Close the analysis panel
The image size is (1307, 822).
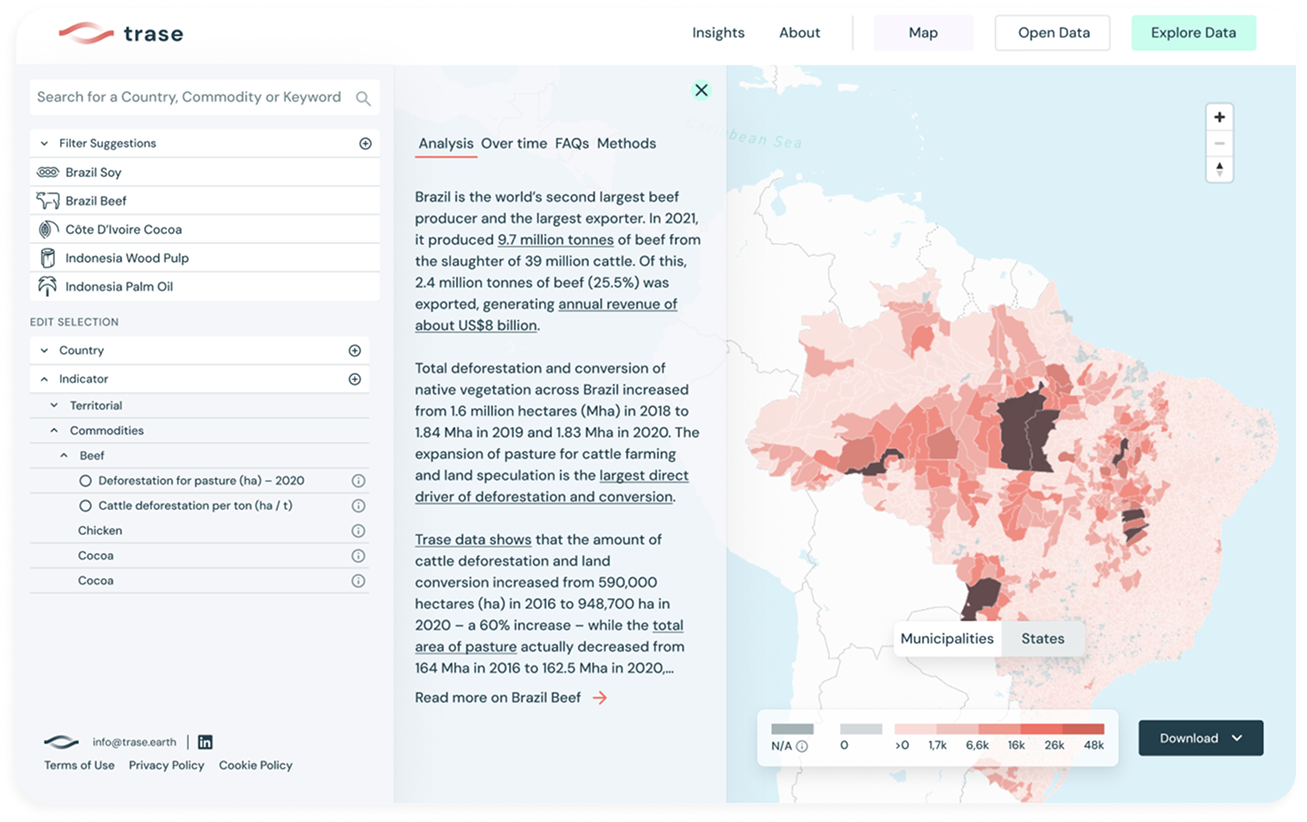(701, 90)
